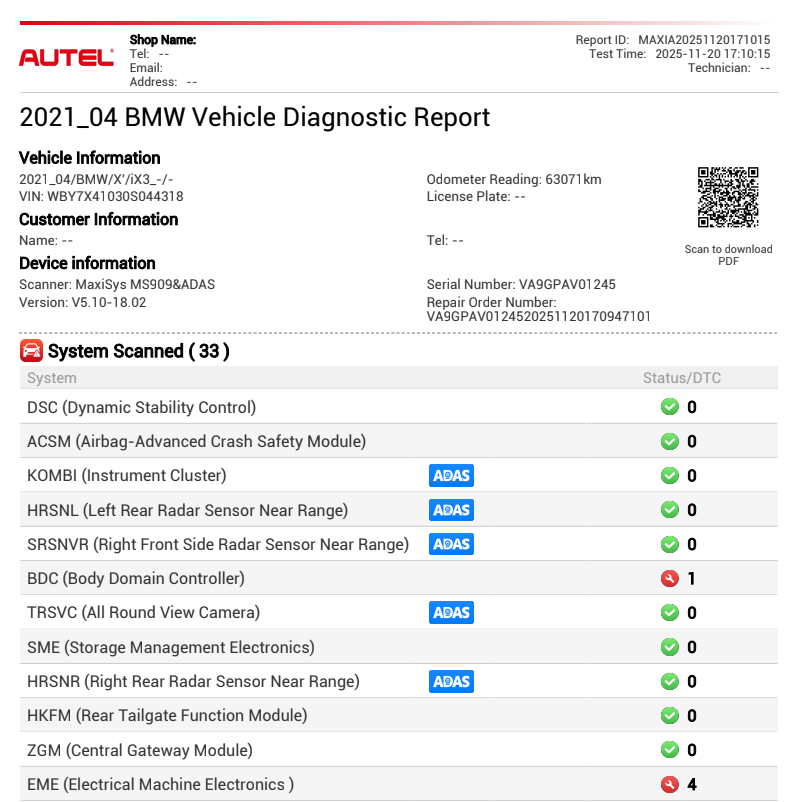
Task: Click ADAS badge for HRSNL radar sensor
Action: pos(451,510)
